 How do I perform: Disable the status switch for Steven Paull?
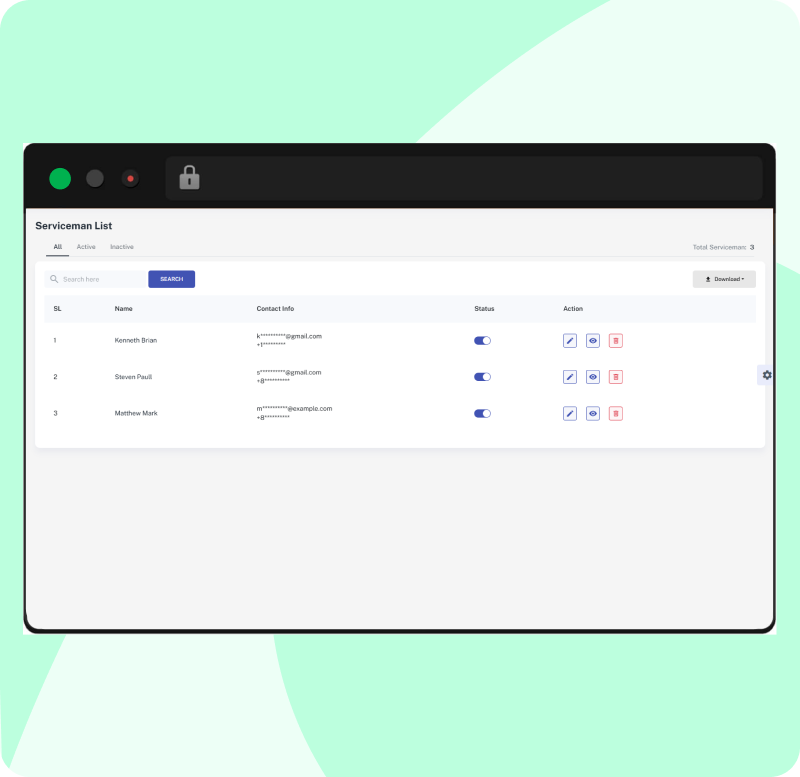[x=482, y=377]
